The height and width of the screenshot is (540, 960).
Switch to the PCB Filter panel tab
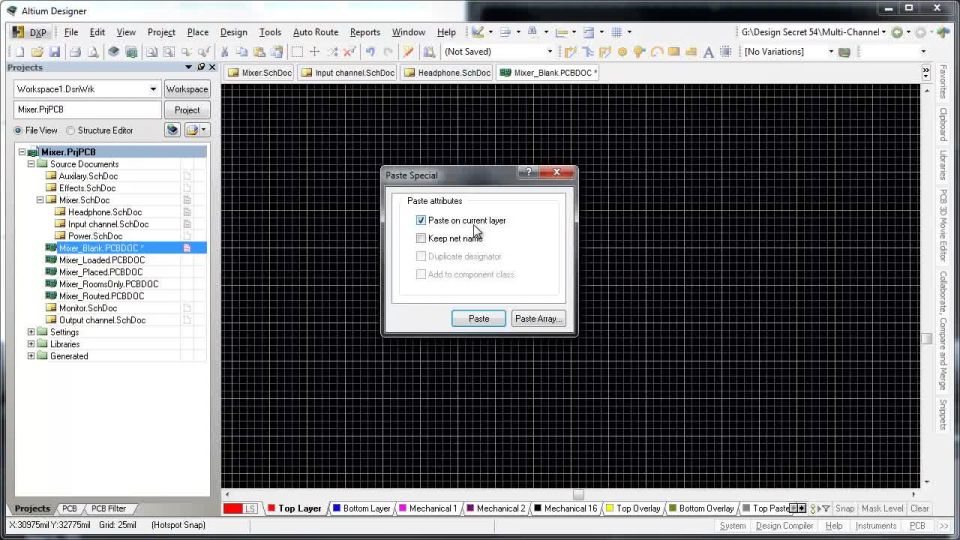108,509
